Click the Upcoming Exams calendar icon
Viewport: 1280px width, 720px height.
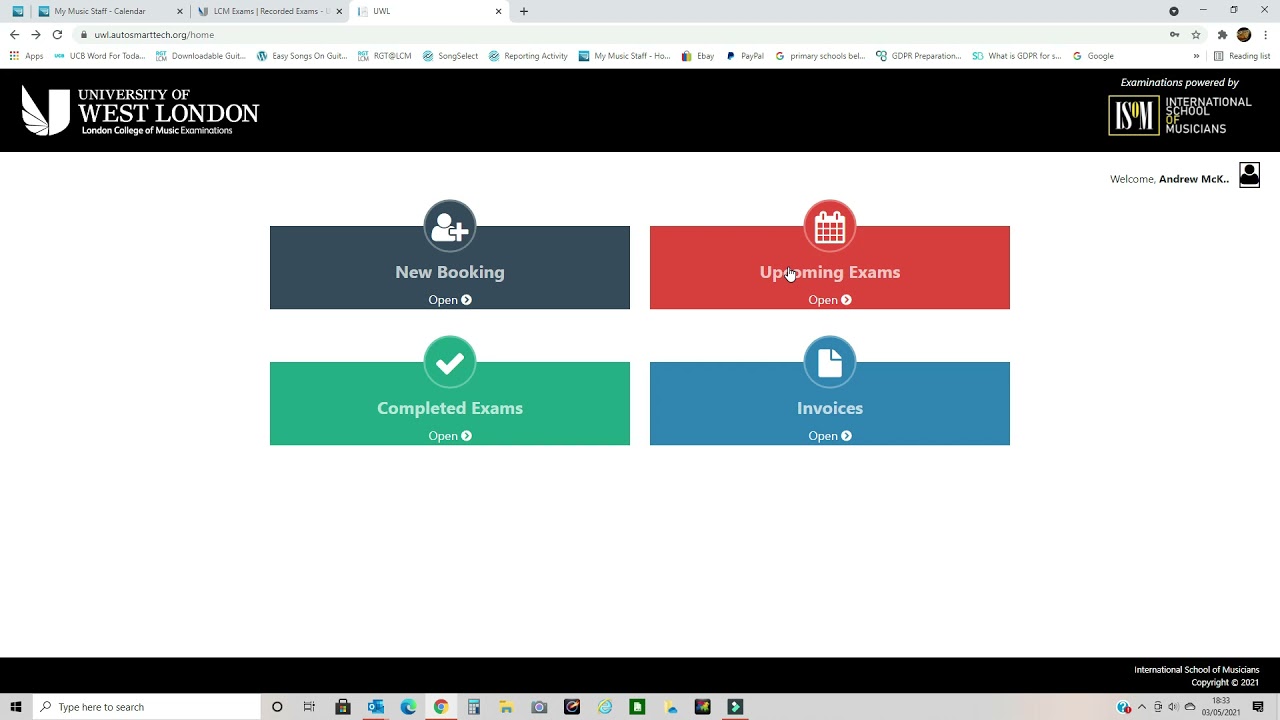[830, 227]
